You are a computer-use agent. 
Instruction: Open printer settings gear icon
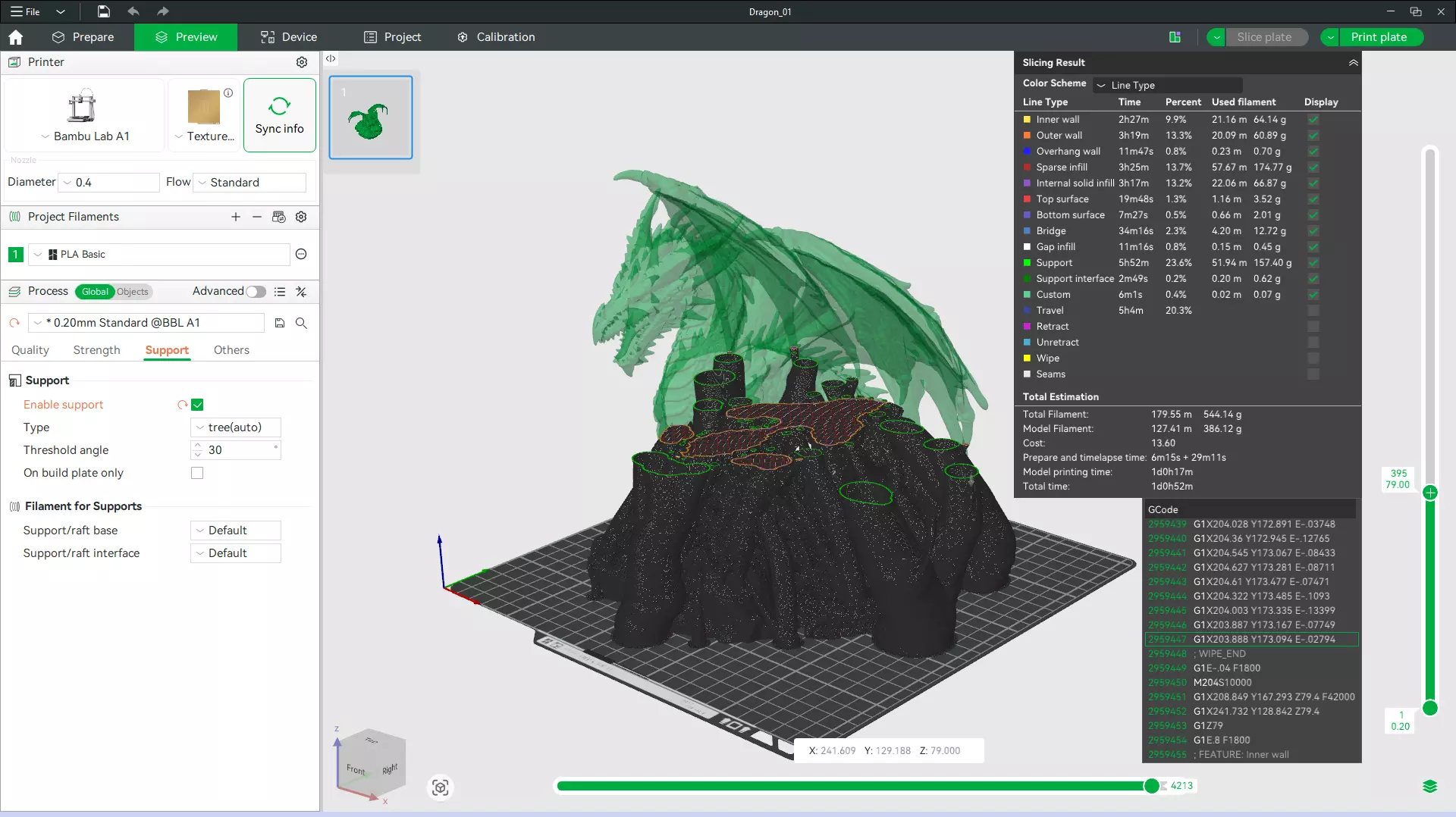click(302, 62)
